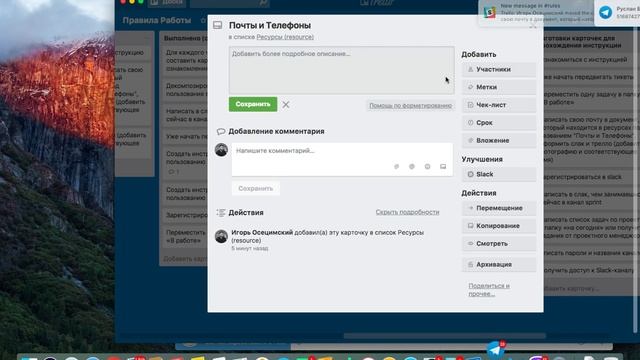640x360 pixels.
Task: Click the 5 минут назад timestamp
Action: 250,248
